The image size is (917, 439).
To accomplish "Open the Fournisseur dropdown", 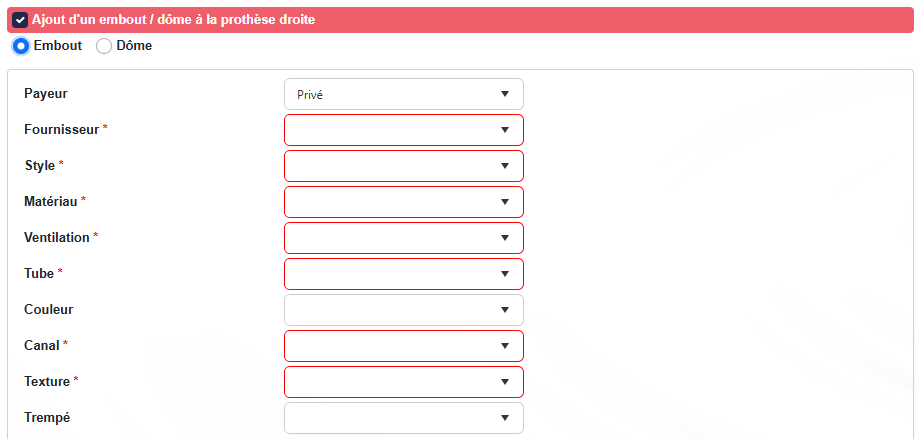I will click(404, 130).
